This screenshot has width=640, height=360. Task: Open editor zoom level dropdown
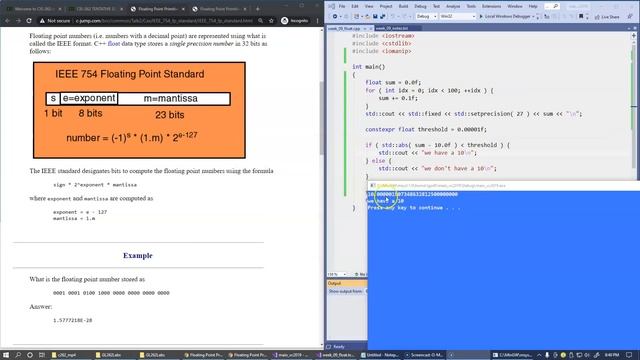(x=337, y=274)
